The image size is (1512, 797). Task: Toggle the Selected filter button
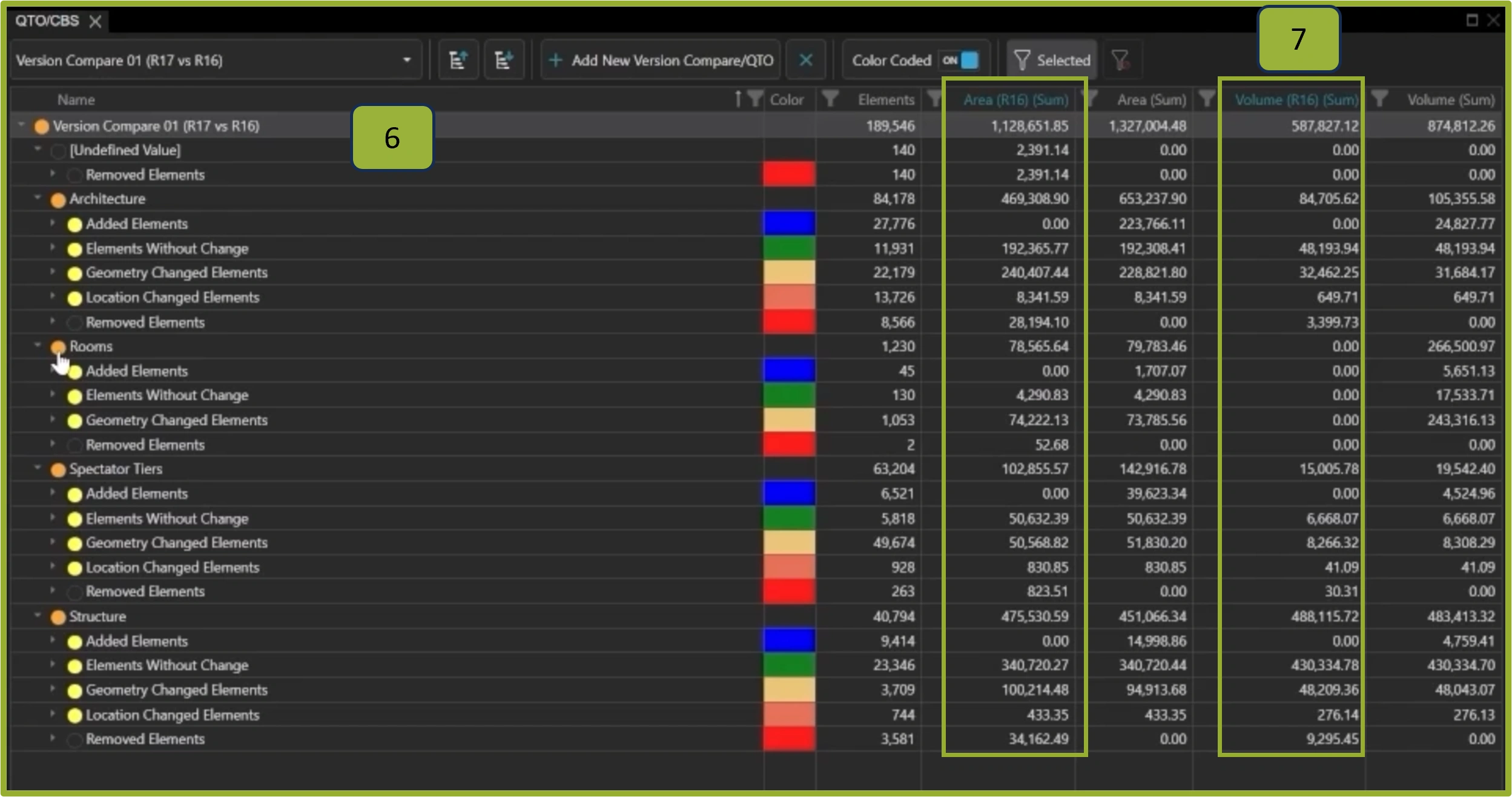tap(1052, 60)
